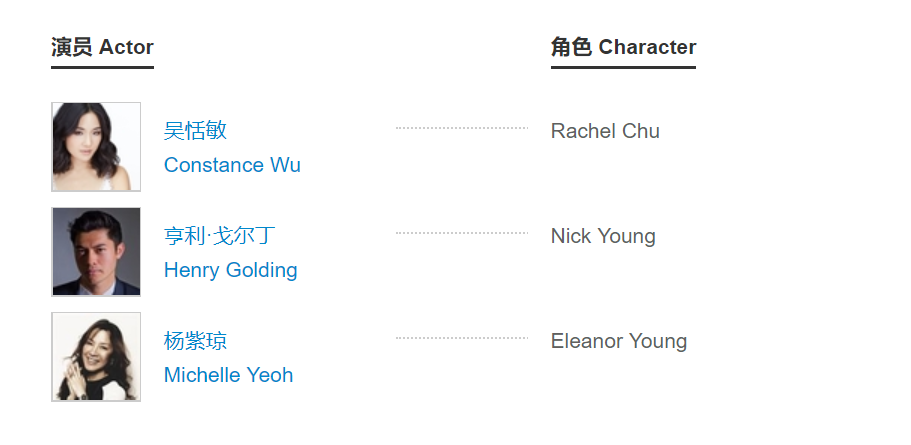Open the 吴恬敏 actor link
The image size is (911, 445).
click(x=196, y=131)
